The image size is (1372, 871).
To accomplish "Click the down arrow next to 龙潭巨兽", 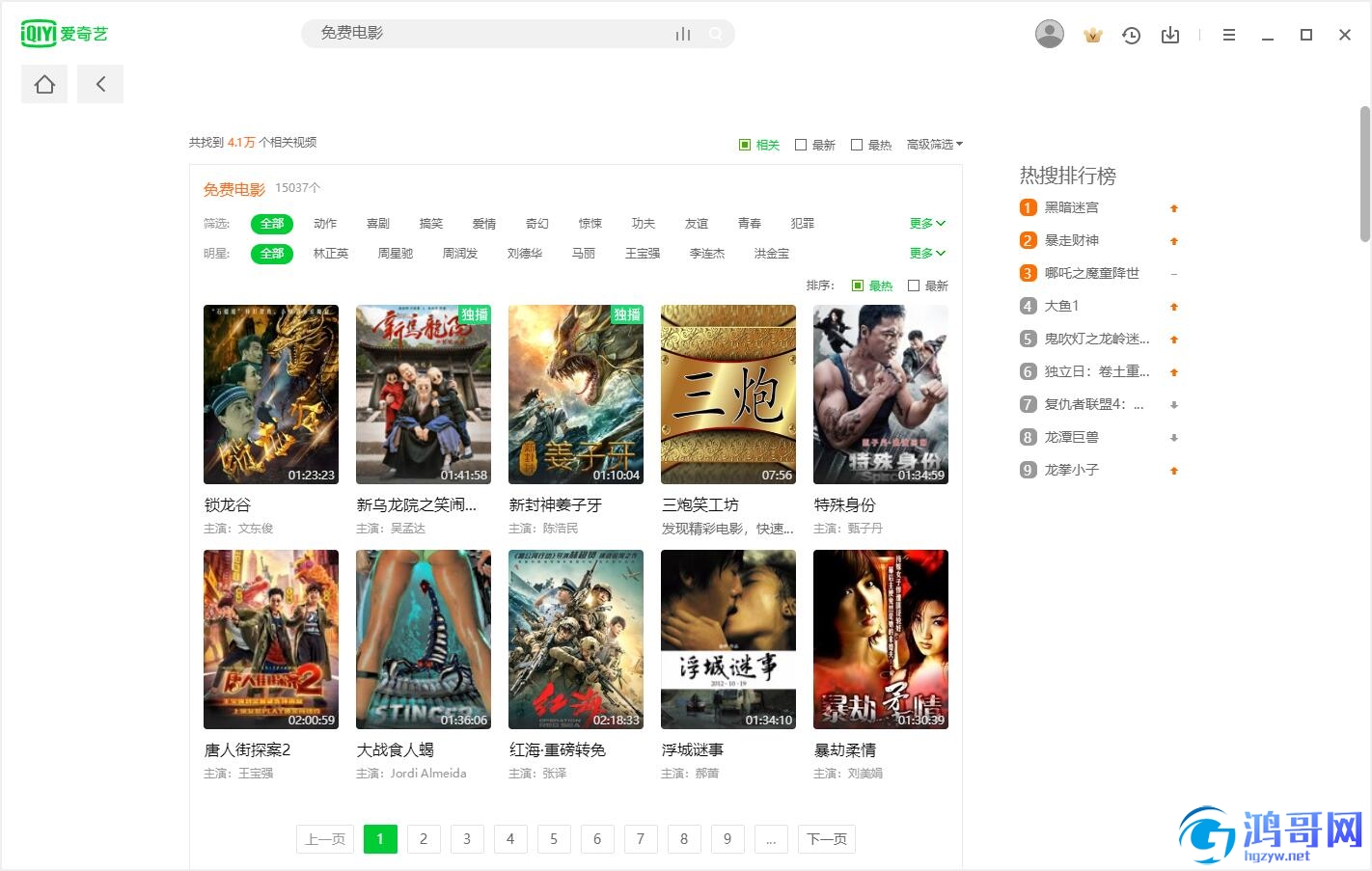I will pos(1174,438).
